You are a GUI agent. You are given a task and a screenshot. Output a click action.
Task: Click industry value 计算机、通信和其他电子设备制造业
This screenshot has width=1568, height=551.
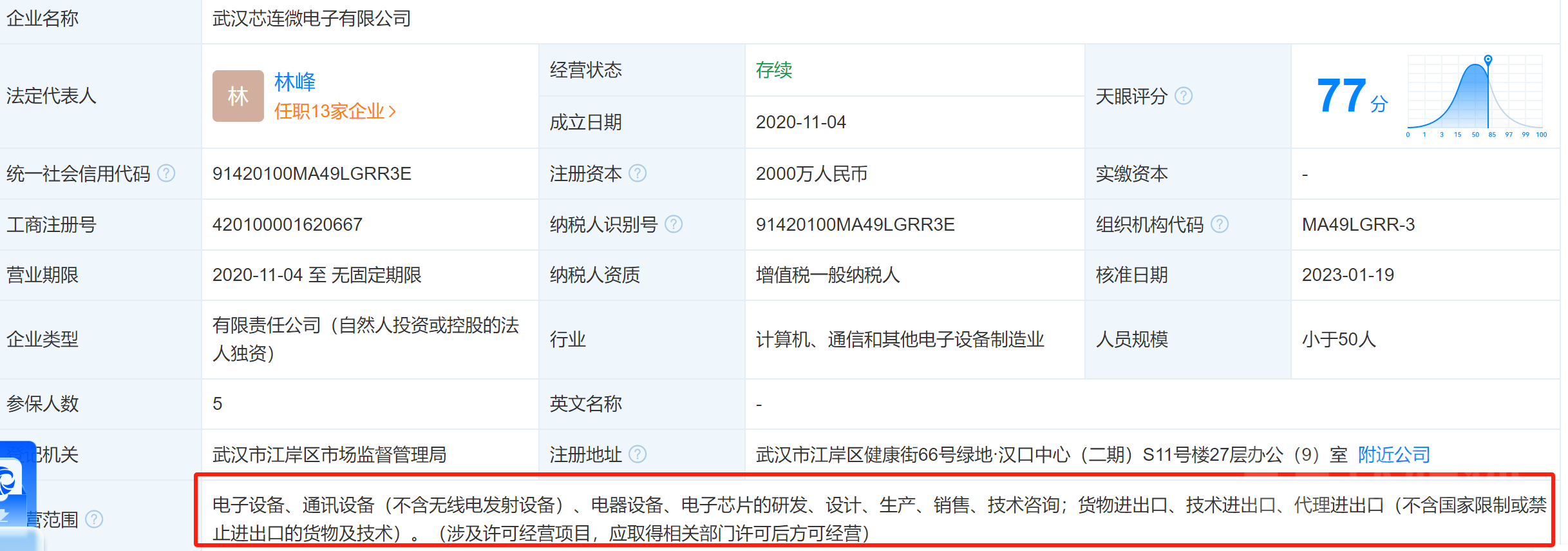[900, 340]
